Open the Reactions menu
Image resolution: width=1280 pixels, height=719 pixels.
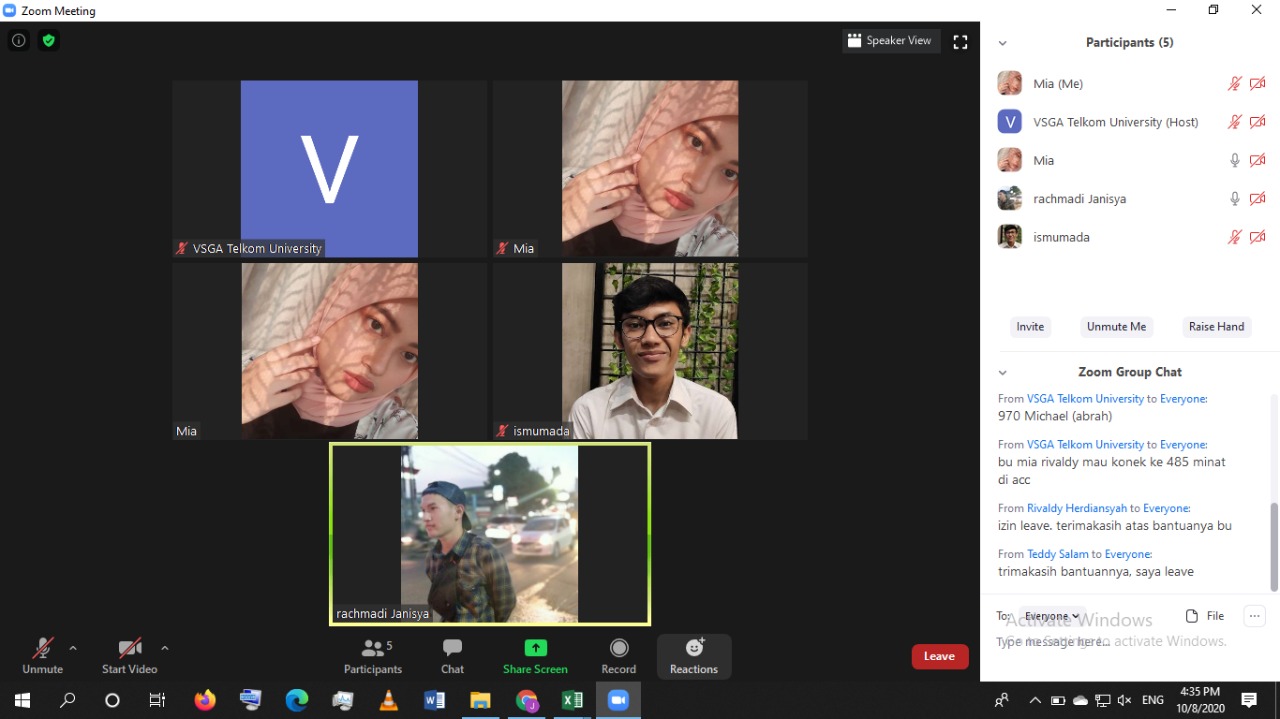(x=694, y=648)
